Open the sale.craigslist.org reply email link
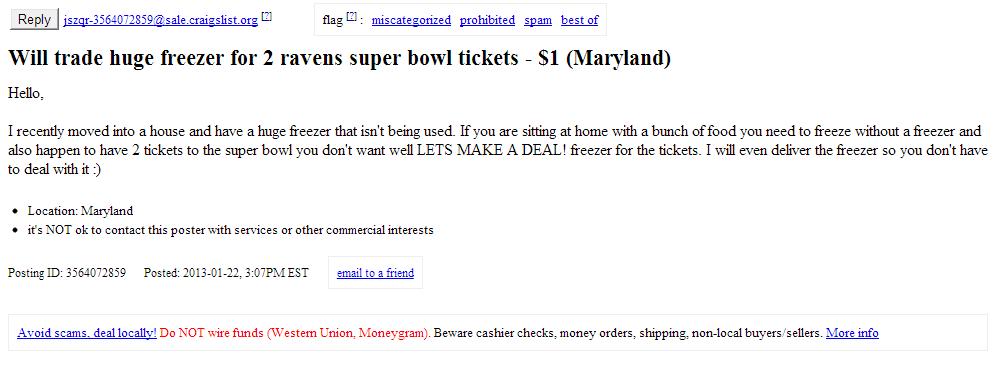The width and height of the screenshot is (1001, 369). (161, 20)
